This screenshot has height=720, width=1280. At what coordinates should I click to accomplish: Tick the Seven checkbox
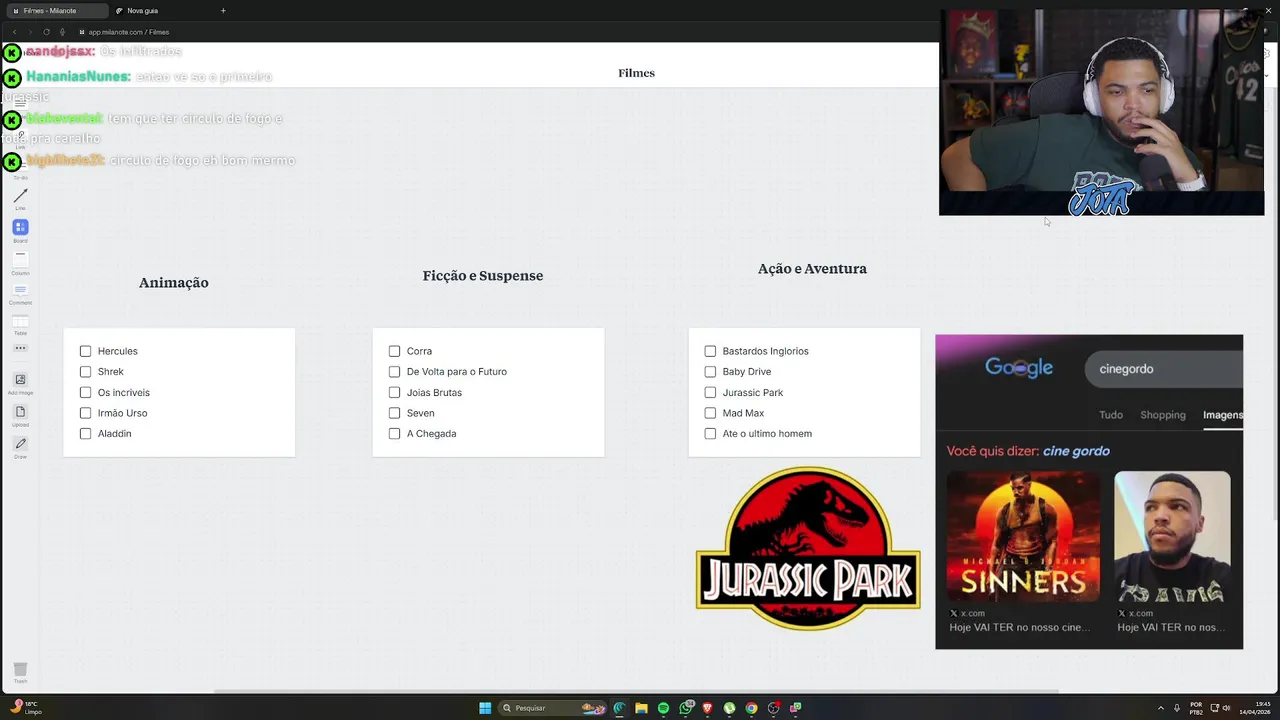(x=394, y=413)
